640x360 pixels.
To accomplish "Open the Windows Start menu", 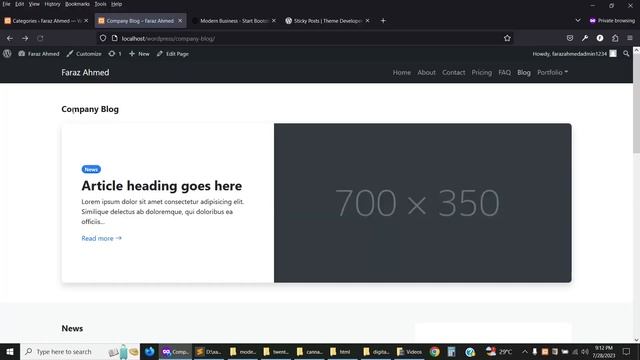I will (x=10, y=351).
